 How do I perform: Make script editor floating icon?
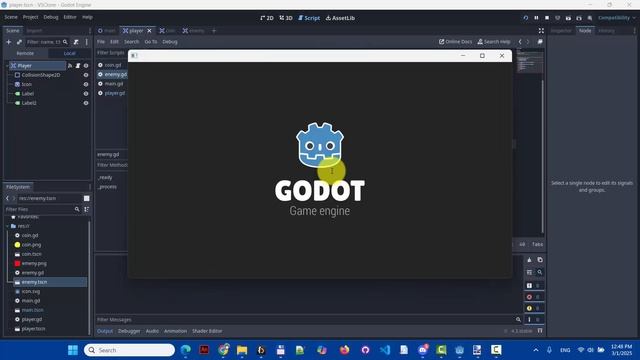540,42
